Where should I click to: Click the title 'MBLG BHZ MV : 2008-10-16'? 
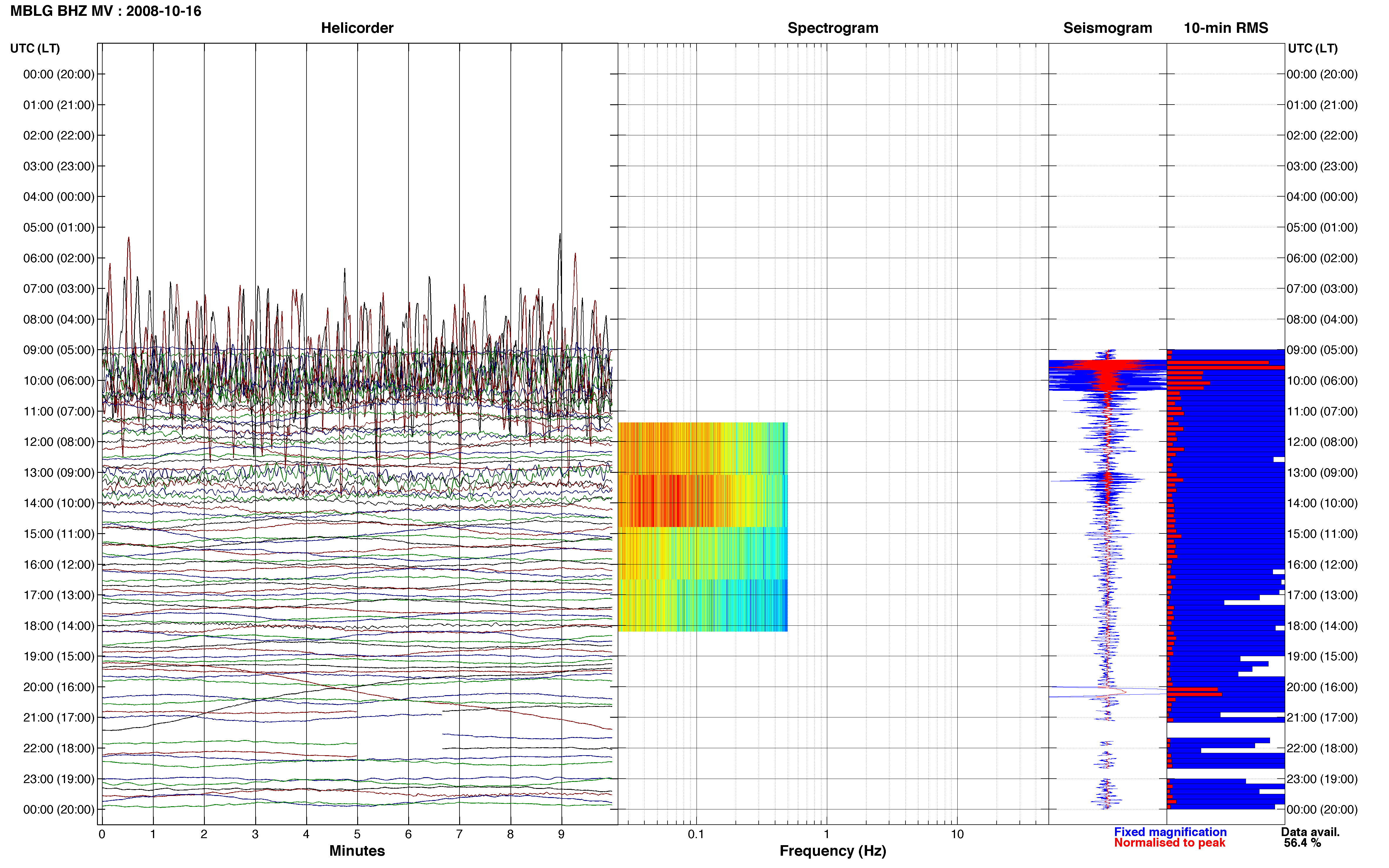[106, 11]
